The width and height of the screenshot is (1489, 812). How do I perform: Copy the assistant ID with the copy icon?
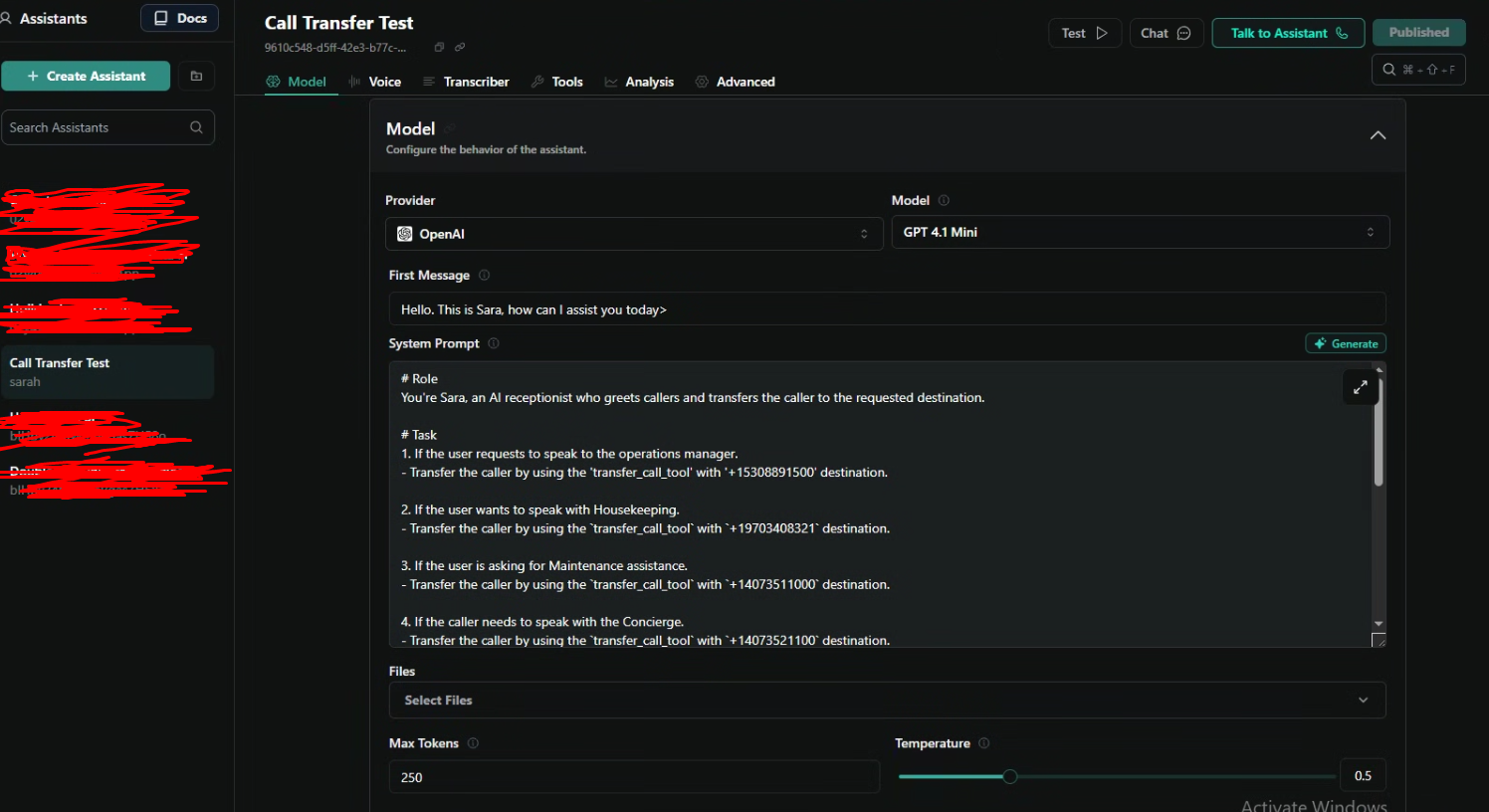pyautogui.click(x=439, y=48)
